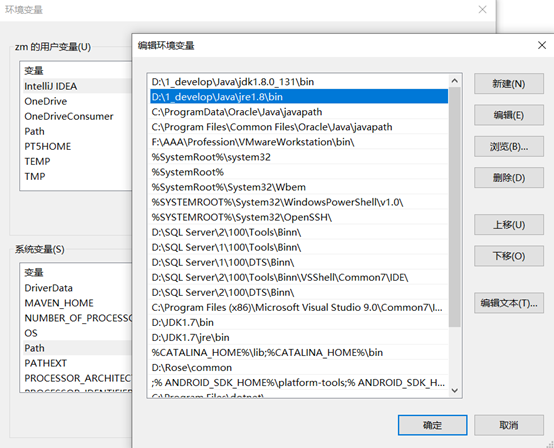Select C:\Program Files\Common Files\Oracle\Java\javapath
Screen dimensions: 554x448
[x=299, y=127]
